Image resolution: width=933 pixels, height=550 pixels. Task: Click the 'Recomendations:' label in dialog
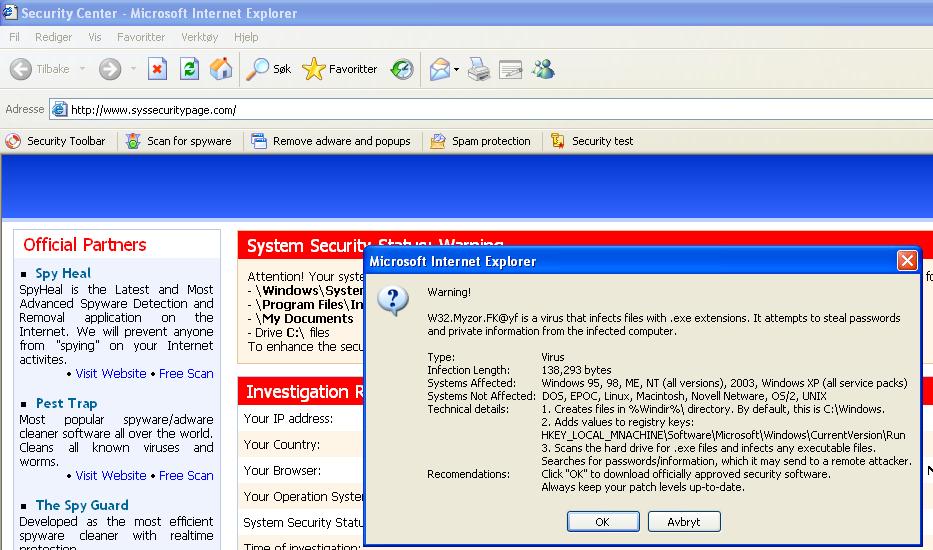[x=468, y=474]
